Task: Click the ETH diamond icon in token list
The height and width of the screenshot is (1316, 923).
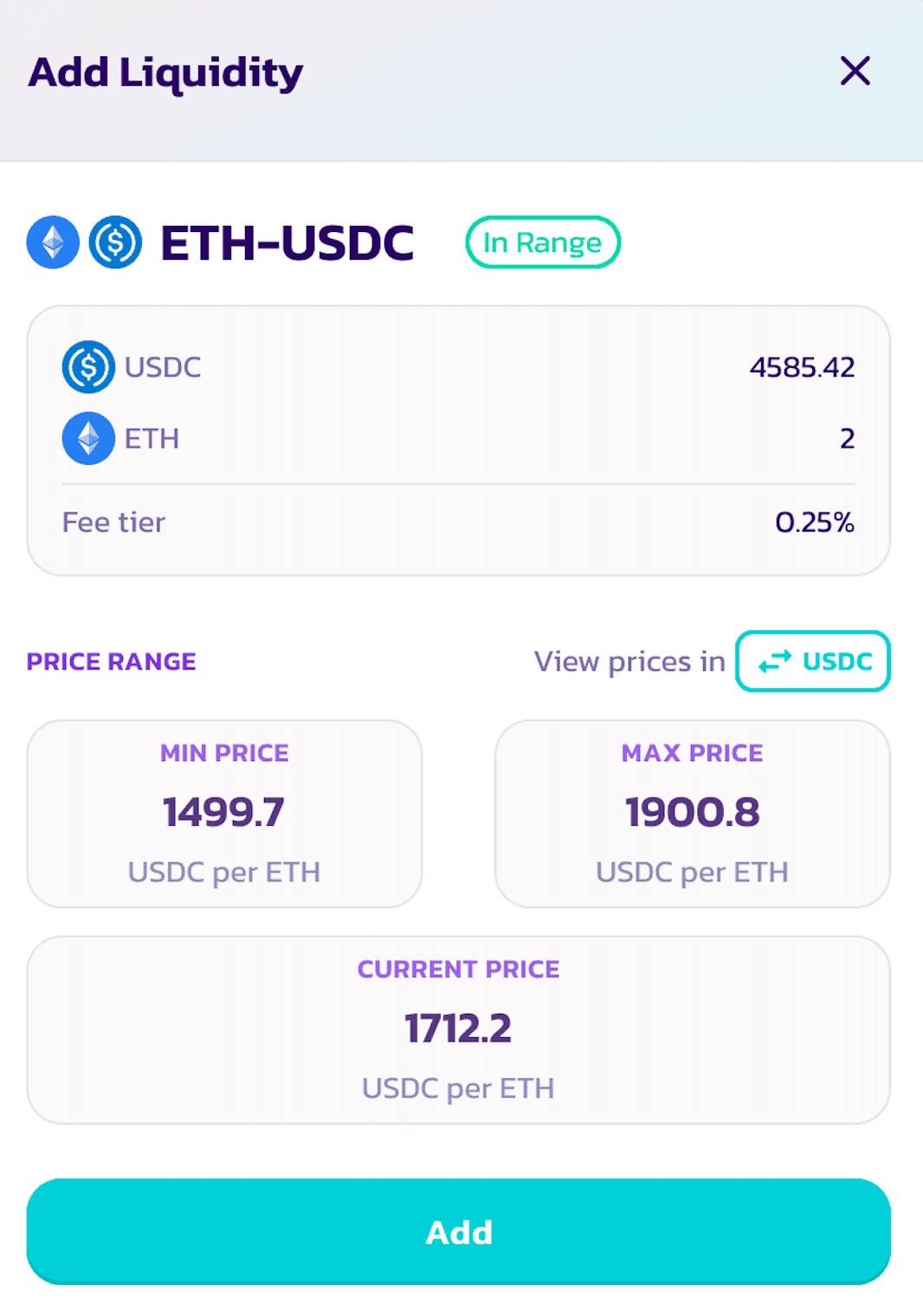Action: [x=88, y=438]
